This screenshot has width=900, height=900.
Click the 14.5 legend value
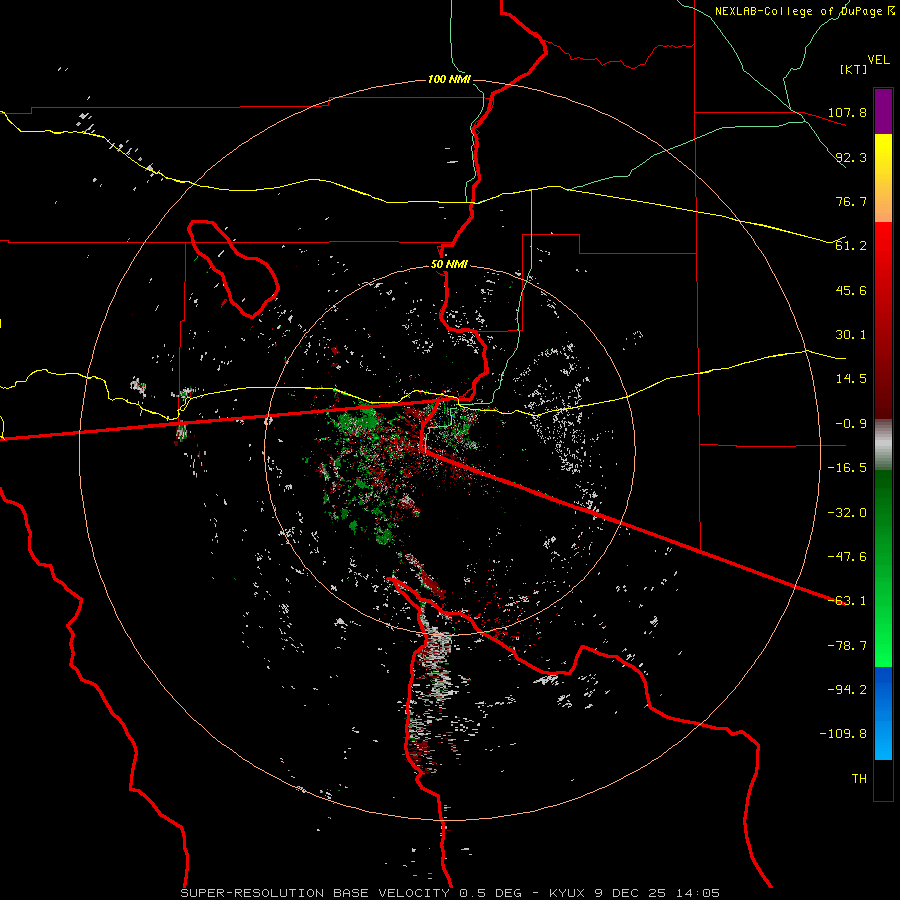coord(851,379)
